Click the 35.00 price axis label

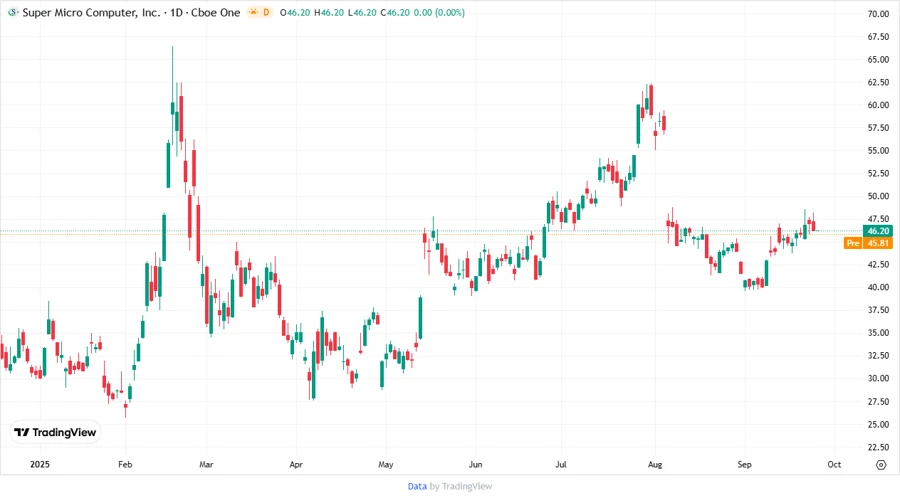(878, 333)
